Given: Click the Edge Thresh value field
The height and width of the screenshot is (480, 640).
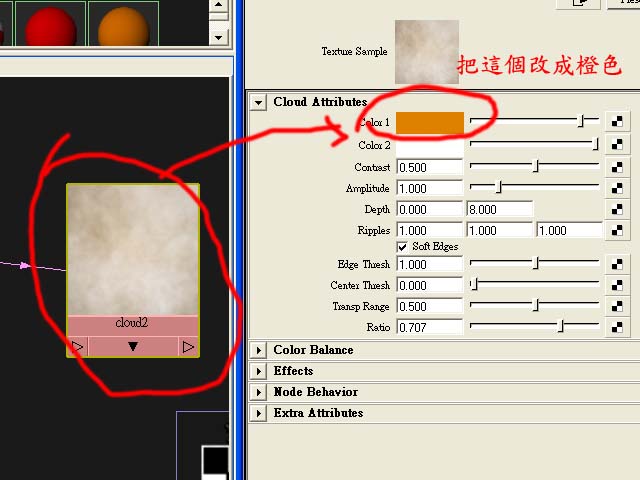Looking at the screenshot, I should click(x=430, y=264).
